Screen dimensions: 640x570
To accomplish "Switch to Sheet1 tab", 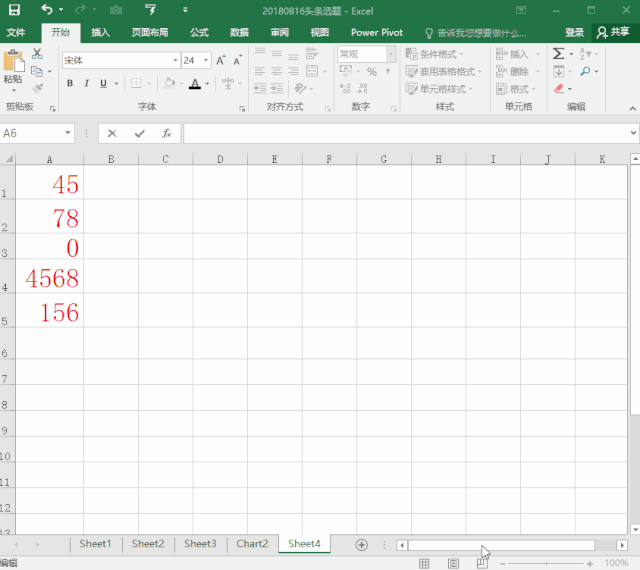I will point(95,544).
